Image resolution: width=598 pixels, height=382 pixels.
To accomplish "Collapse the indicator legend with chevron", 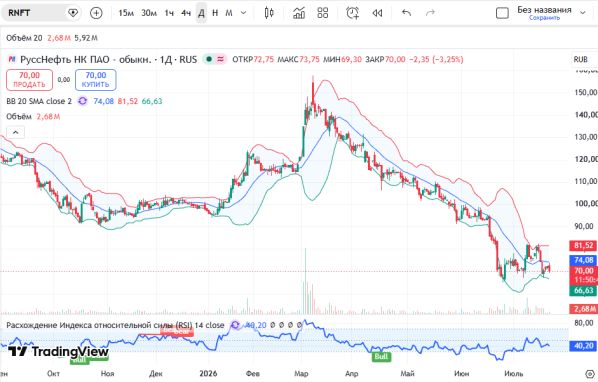I will (16, 132).
